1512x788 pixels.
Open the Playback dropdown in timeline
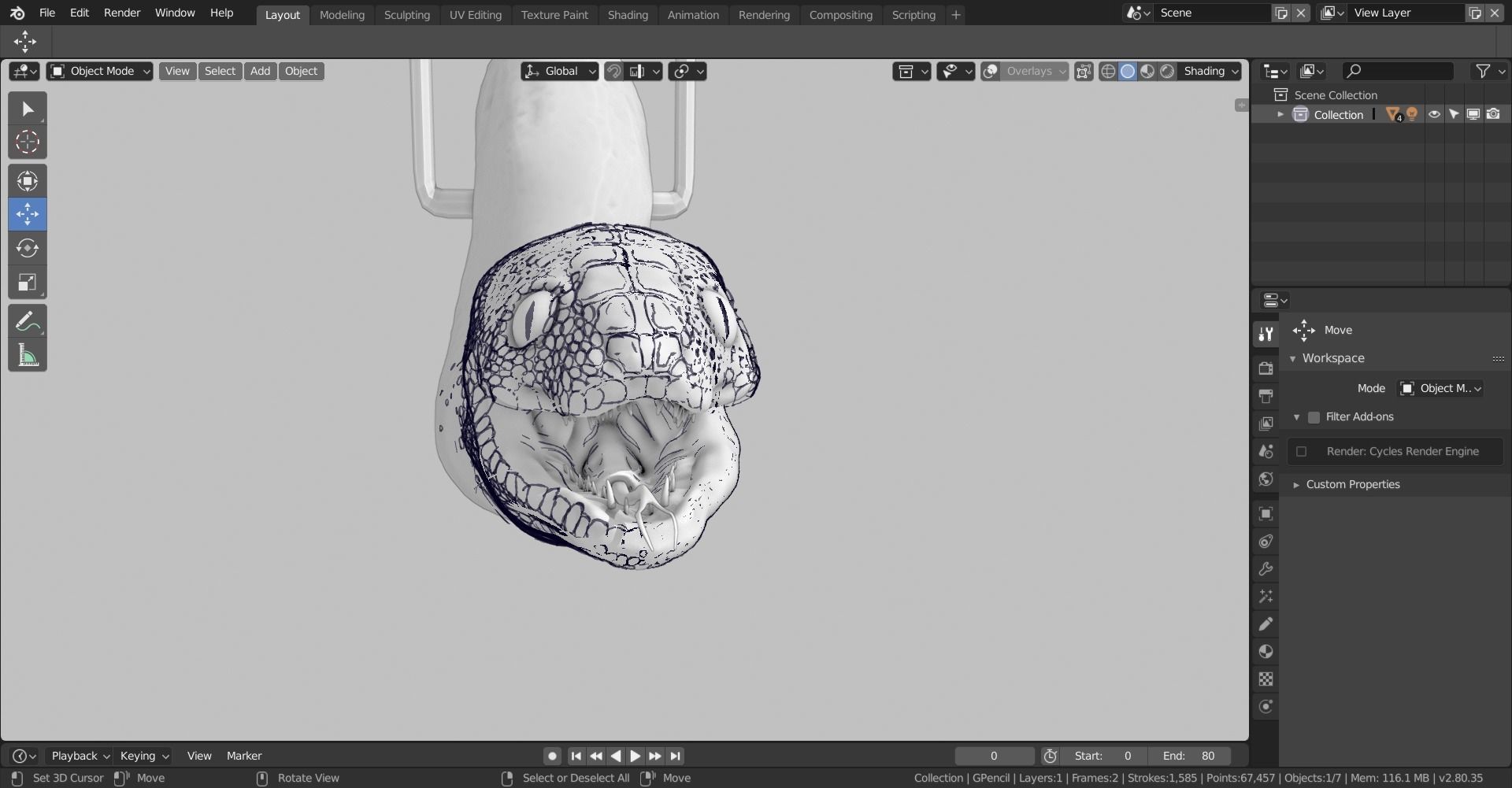click(79, 756)
